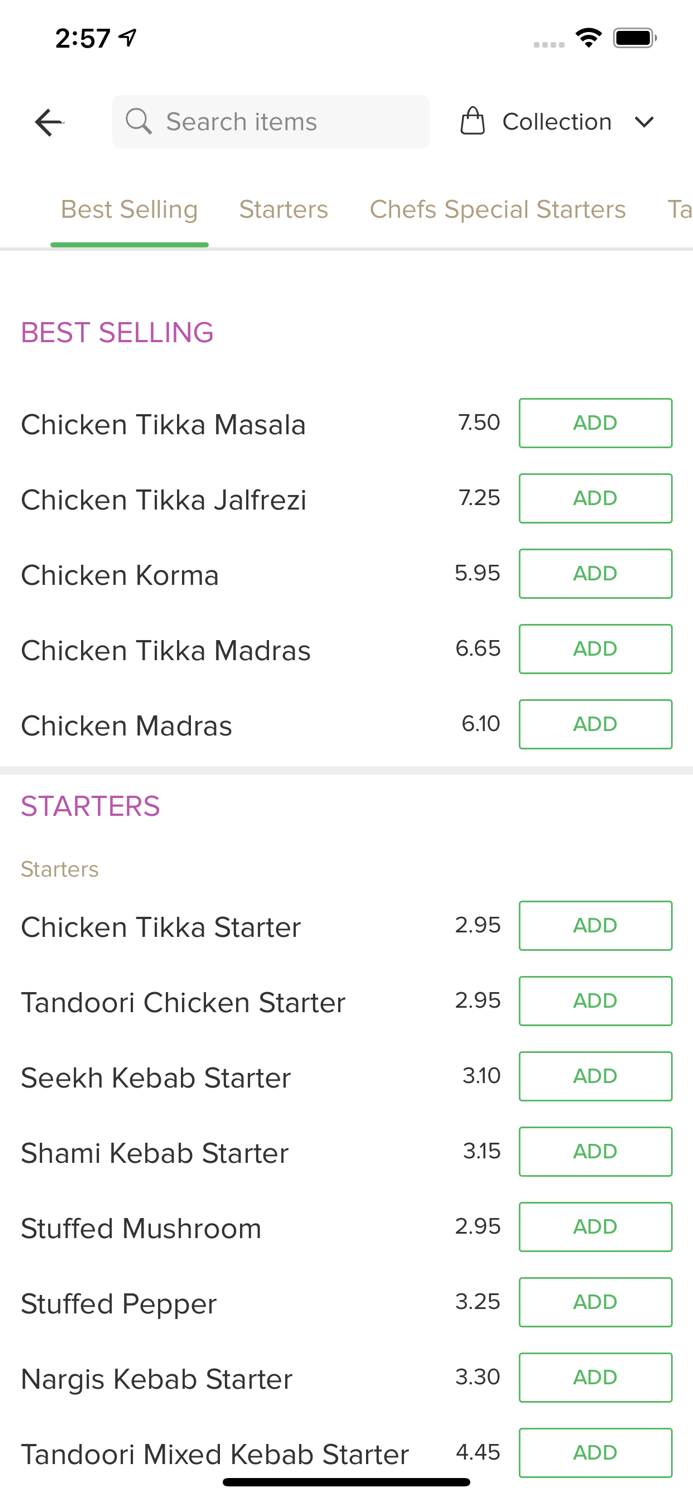Viewport: 693px width, 1500px height.
Task: Open the Chefs Special Starters tab
Action: click(497, 209)
